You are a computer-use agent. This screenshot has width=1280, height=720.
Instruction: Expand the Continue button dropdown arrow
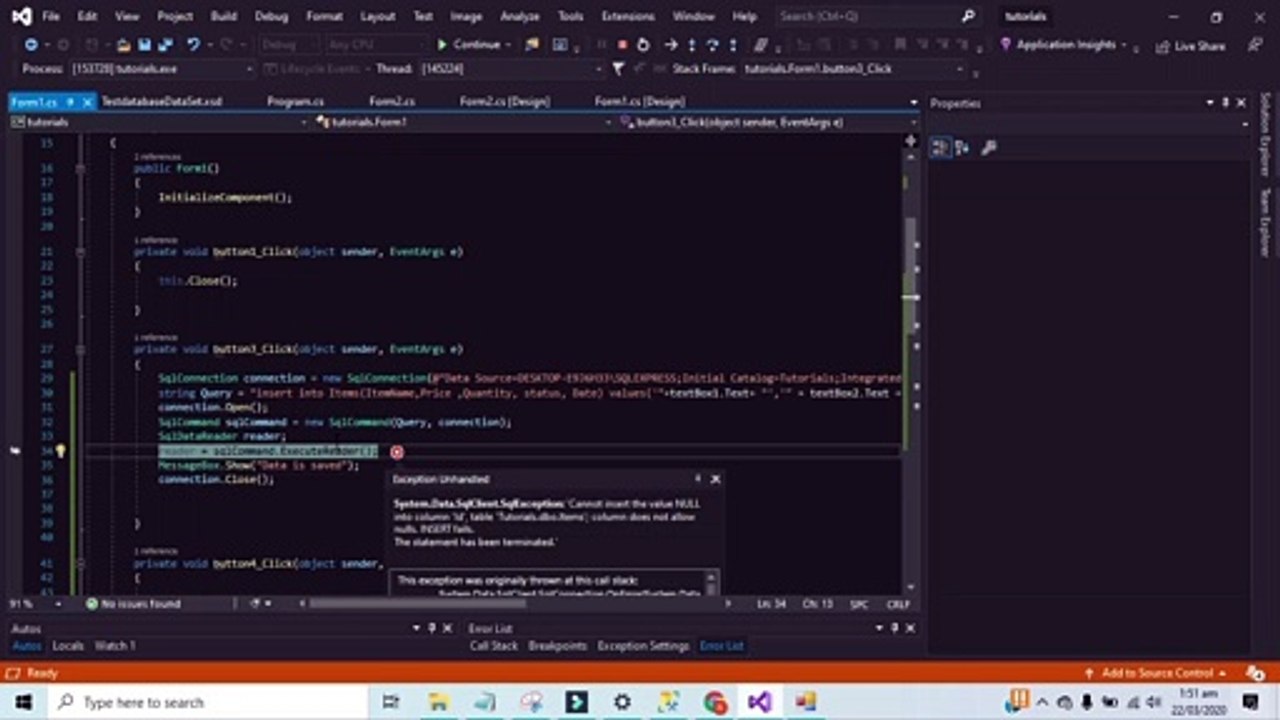pyautogui.click(x=508, y=45)
